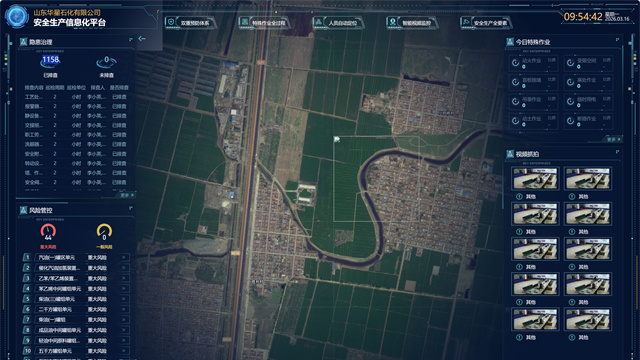Select risk item 7 柴油(一)罐组
This screenshot has height=360, width=640.
tap(76, 320)
